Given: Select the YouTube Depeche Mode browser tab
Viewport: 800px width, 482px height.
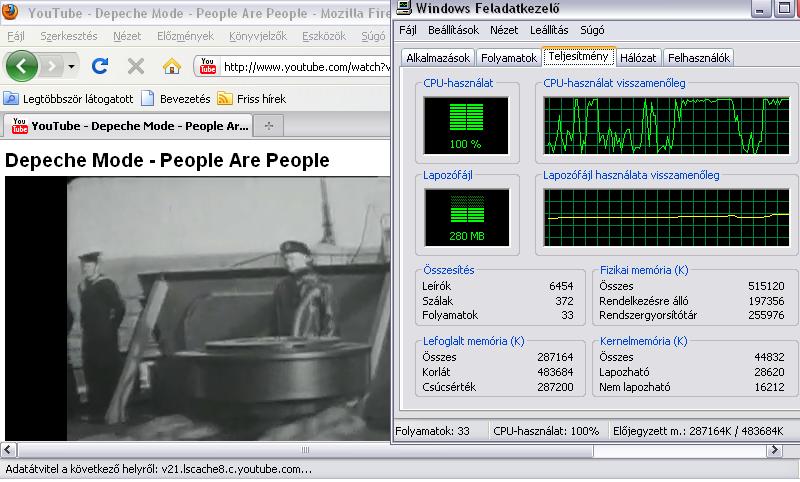Looking at the screenshot, I should tap(129, 126).
